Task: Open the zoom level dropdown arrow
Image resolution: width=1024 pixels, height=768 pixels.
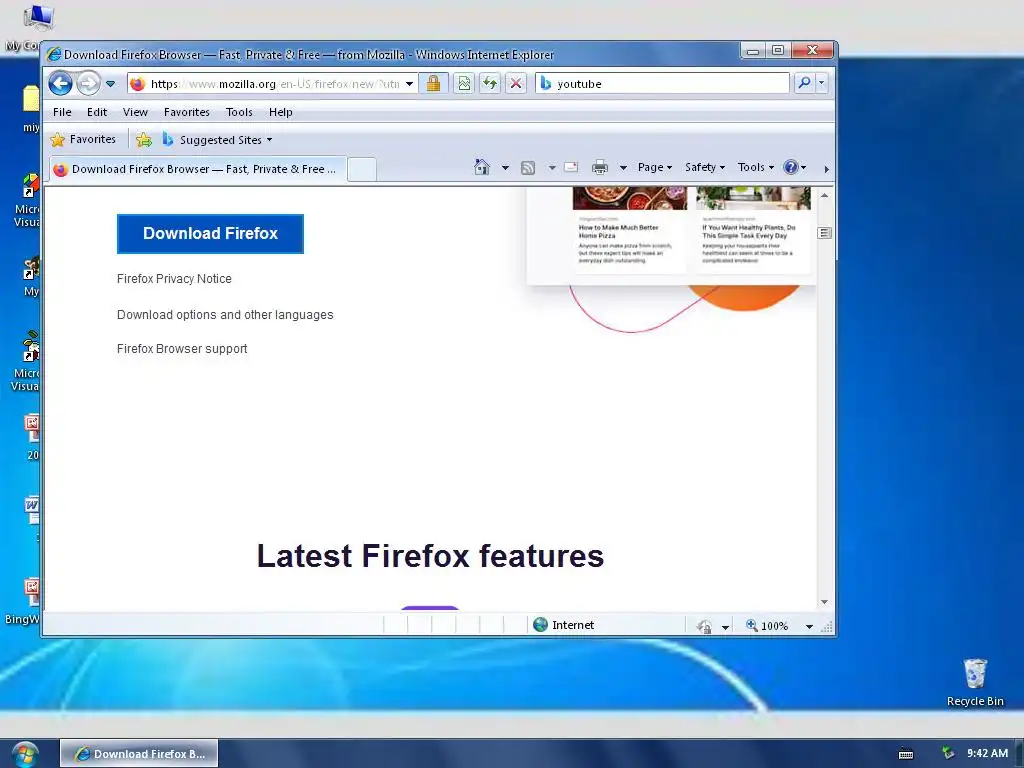Action: tap(809, 627)
